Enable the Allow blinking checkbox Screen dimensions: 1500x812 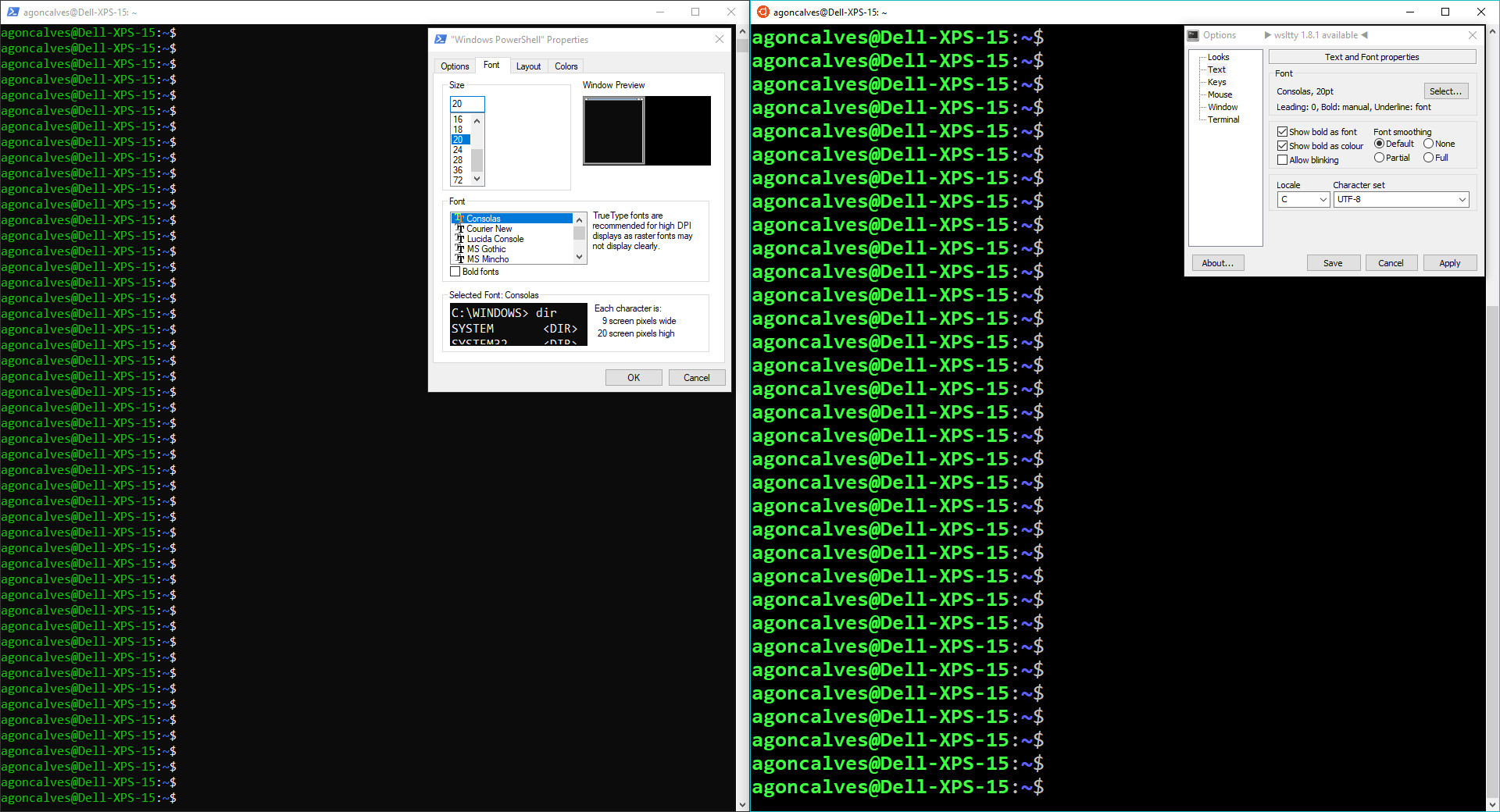[1282, 159]
